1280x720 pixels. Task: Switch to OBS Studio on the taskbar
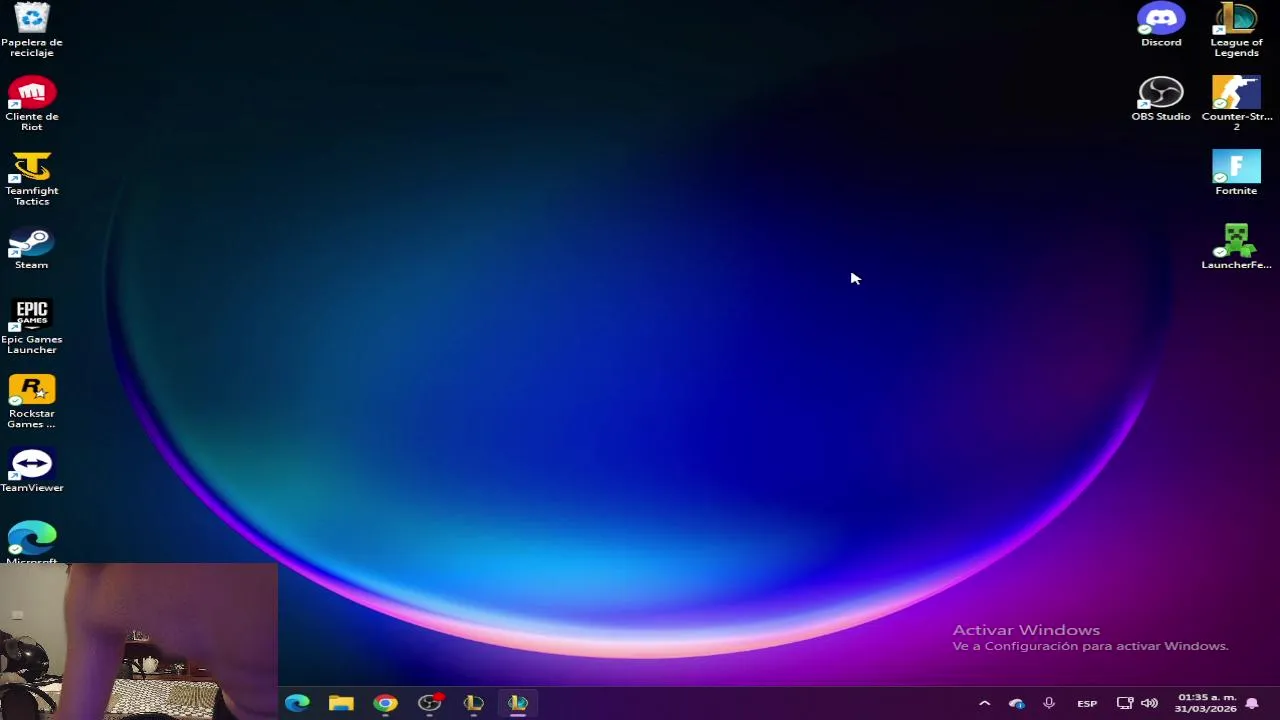coord(429,703)
